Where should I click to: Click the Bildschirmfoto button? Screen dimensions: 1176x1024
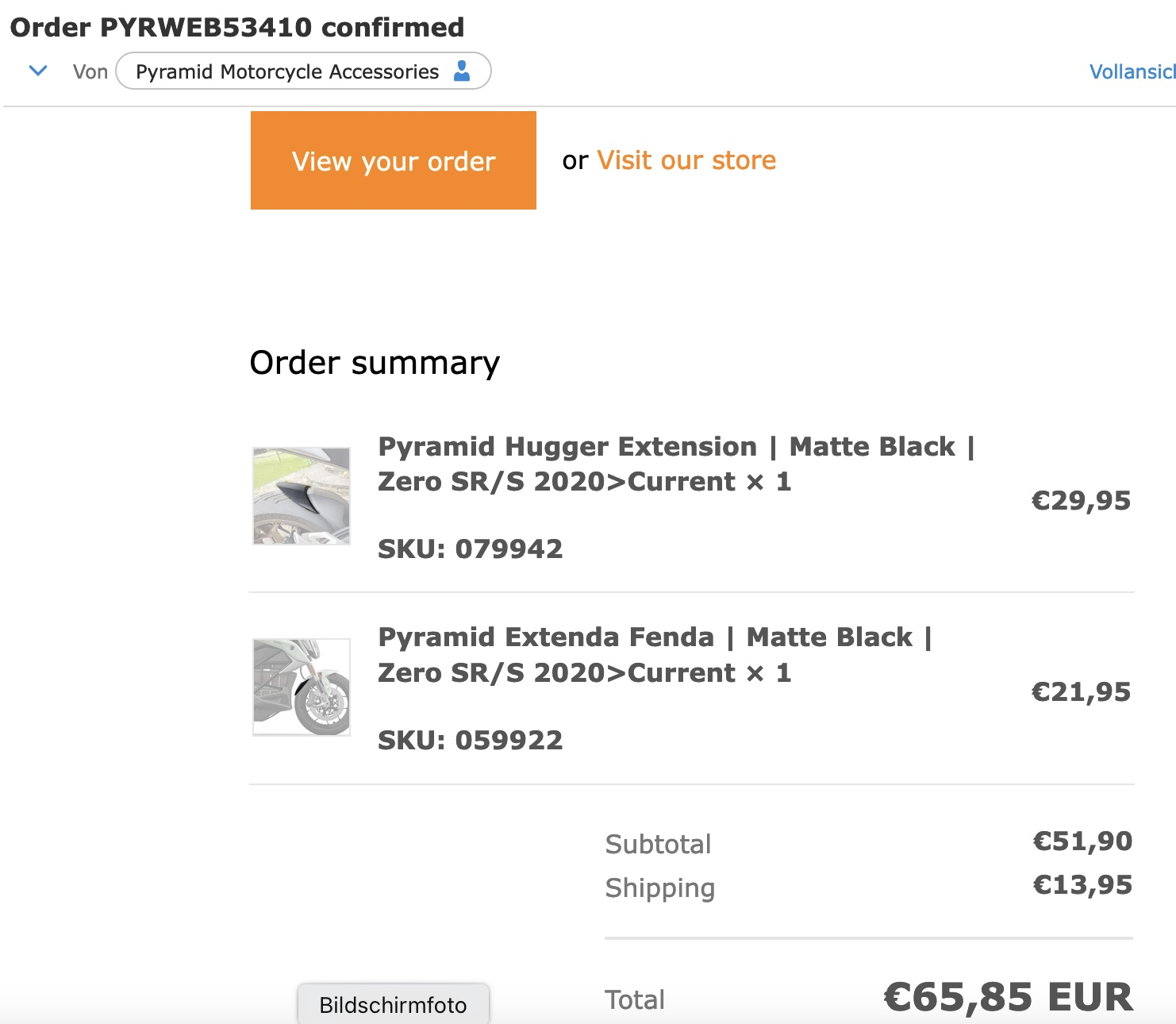393,1005
